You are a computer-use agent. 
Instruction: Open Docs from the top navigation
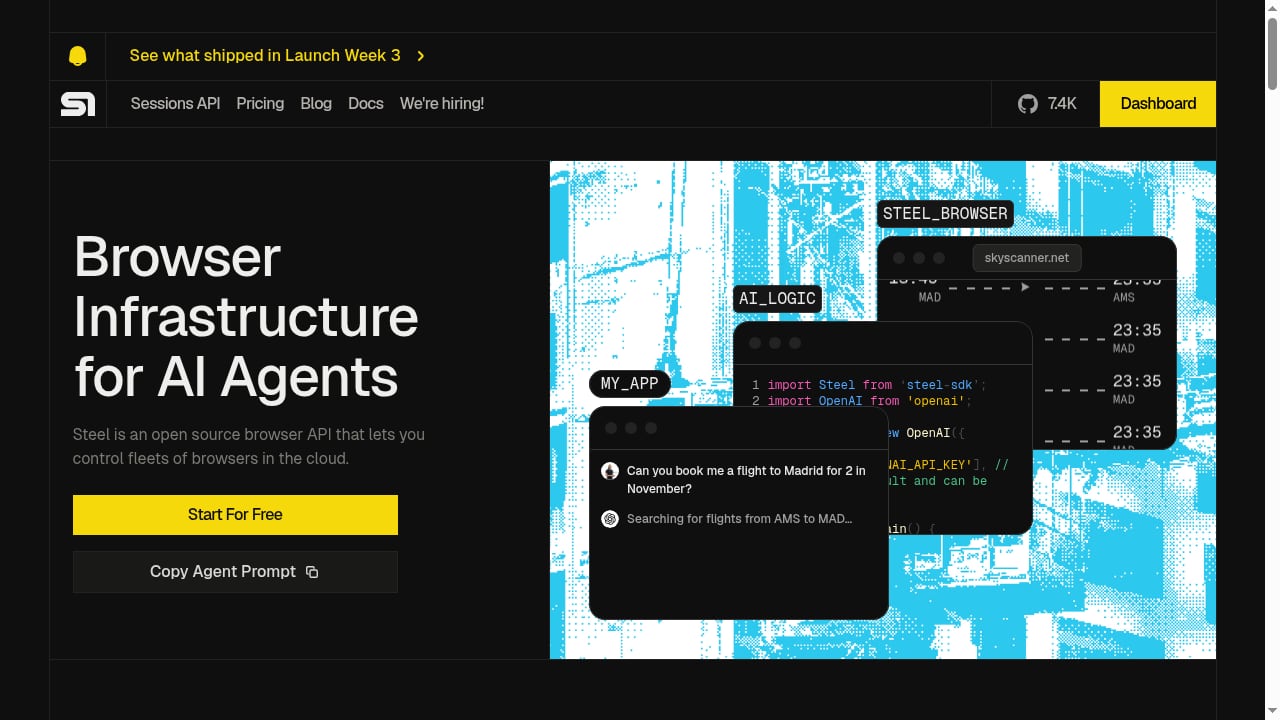tap(366, 104)
